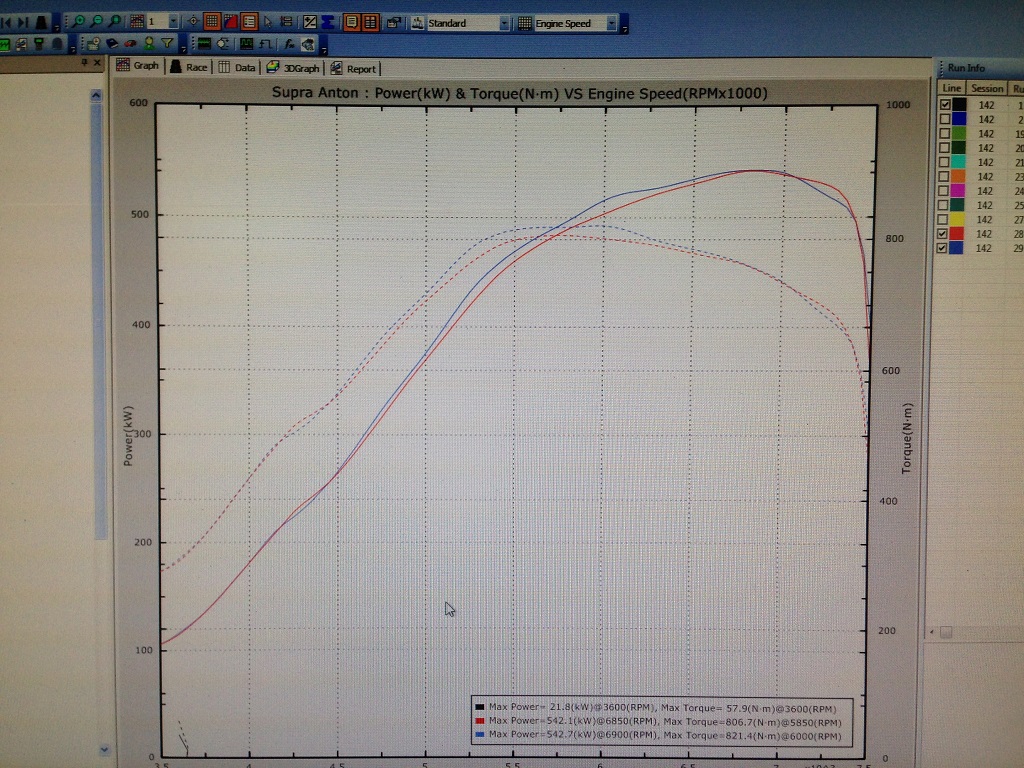The image size is (1024, 768).
Task: Click the funnel filter icon
Action: coord(167,44)
